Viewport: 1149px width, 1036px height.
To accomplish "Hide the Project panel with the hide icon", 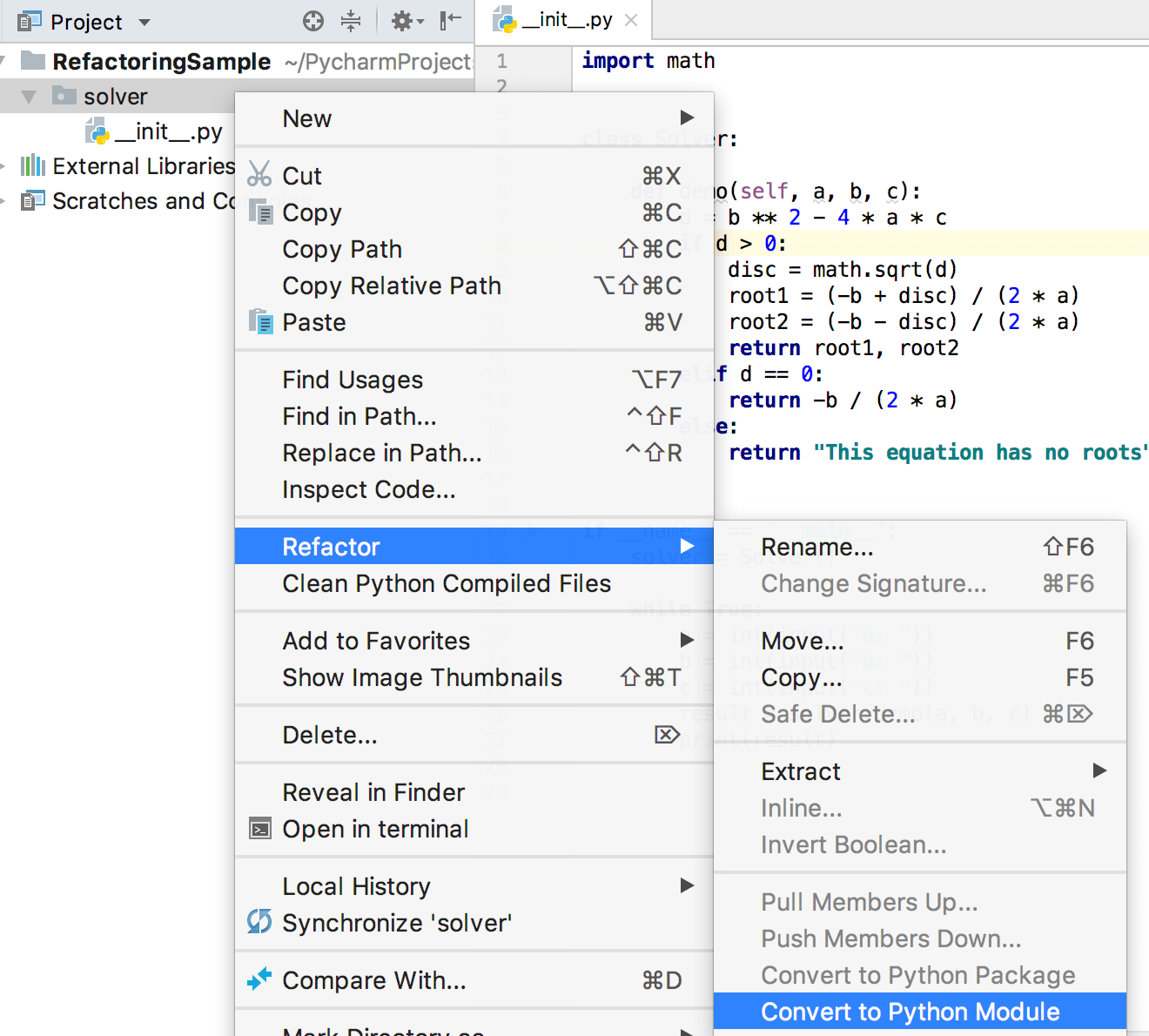I will point(449,21).
